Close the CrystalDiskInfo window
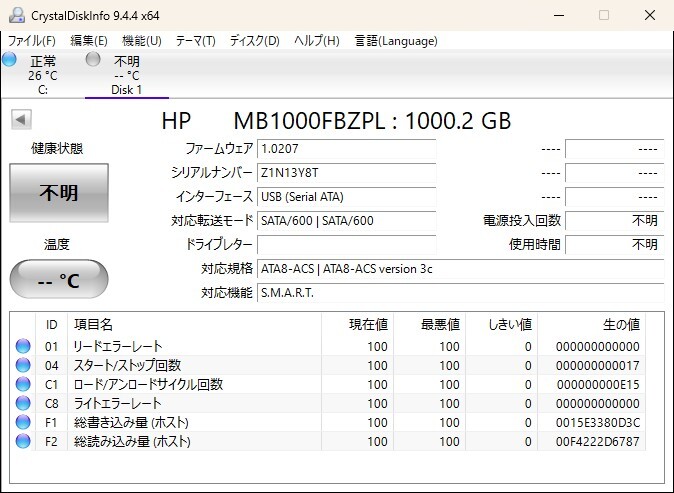 (650, 15)
